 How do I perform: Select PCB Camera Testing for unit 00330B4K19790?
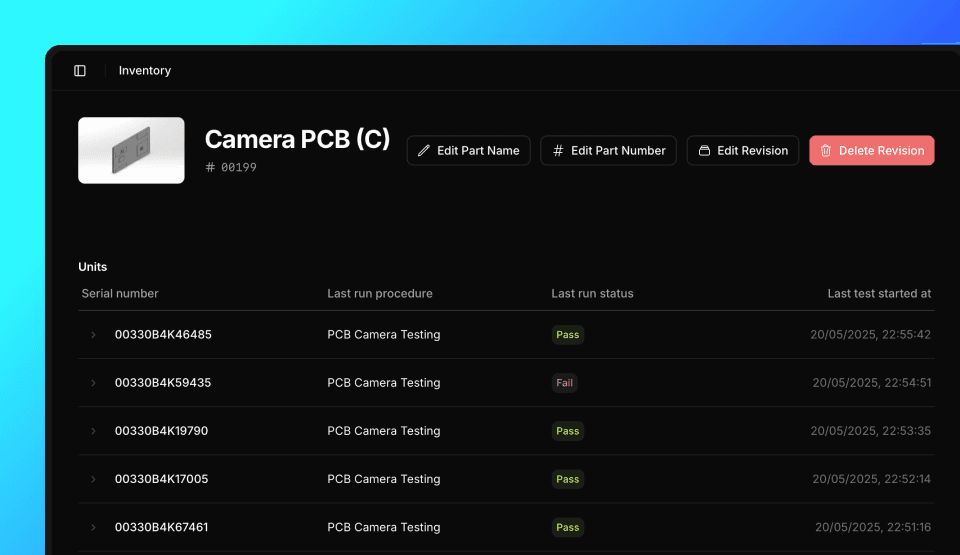[x=383, y=431]
